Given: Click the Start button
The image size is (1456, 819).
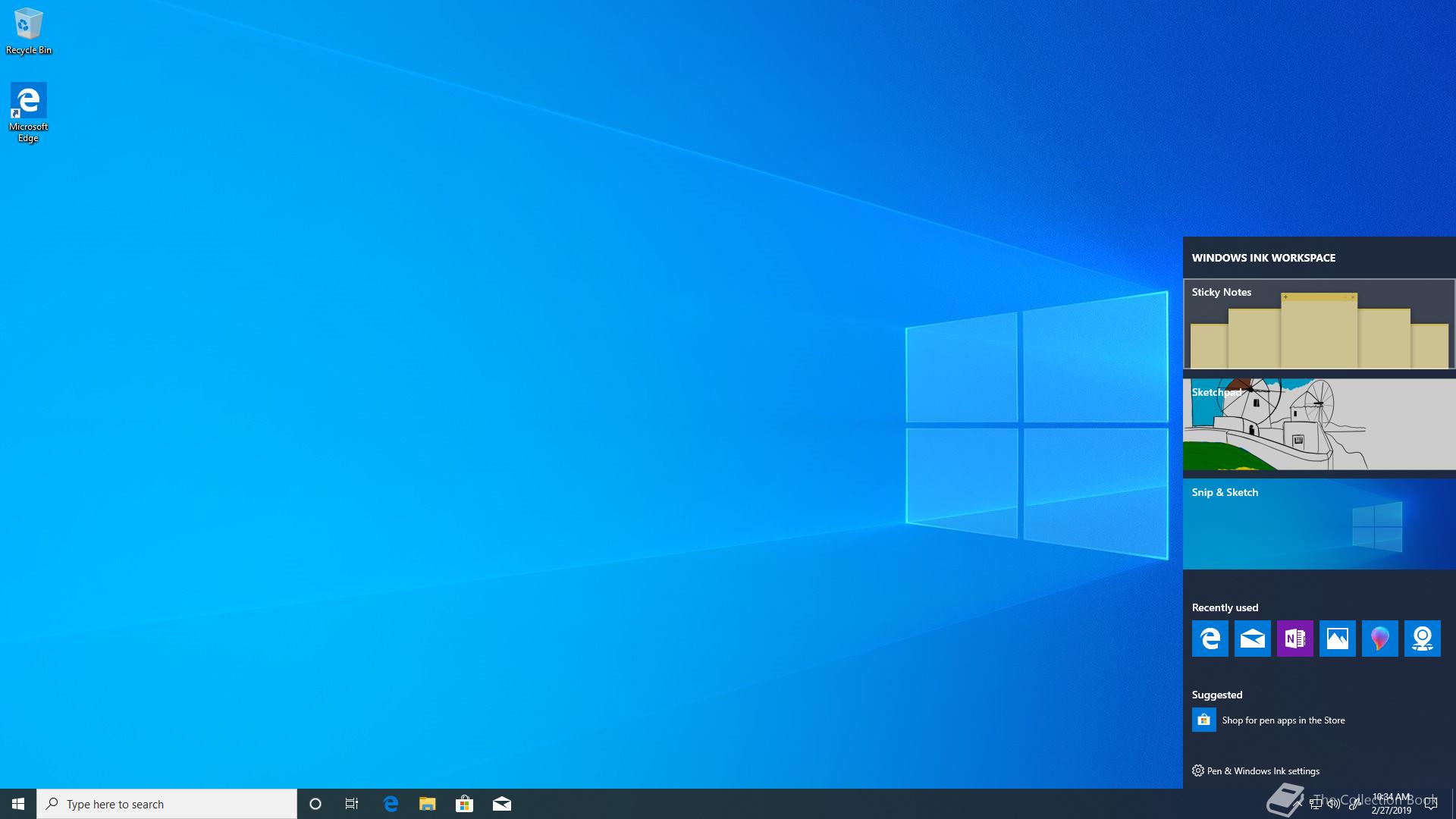Looking at the screenshot, I should click(x=18, y=804).
